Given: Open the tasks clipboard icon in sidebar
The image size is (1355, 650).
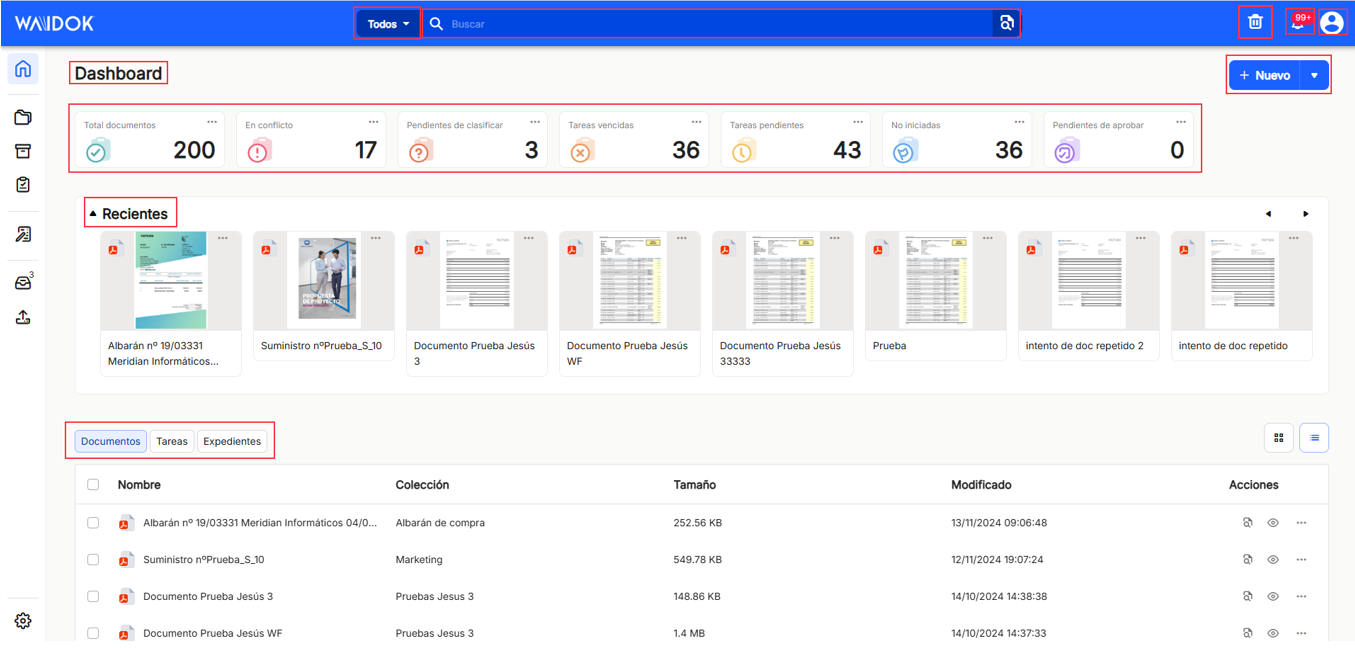Looking at the screenshot, I should (23, 184).
